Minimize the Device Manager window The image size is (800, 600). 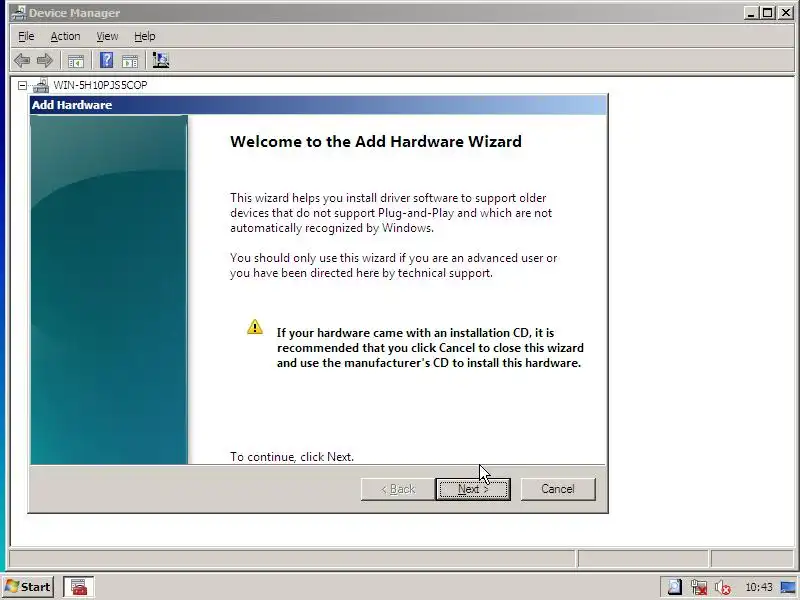[x=751, y=13]
